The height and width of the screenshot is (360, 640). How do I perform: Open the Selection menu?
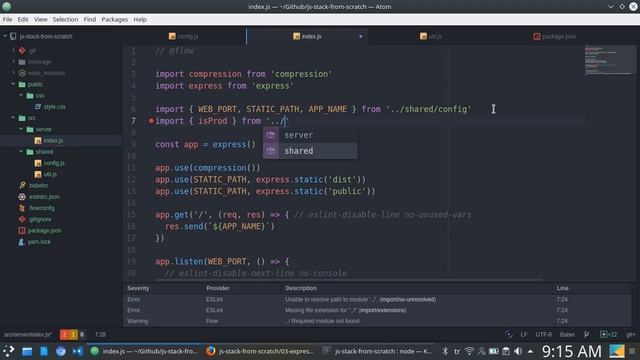pos(65,19)
